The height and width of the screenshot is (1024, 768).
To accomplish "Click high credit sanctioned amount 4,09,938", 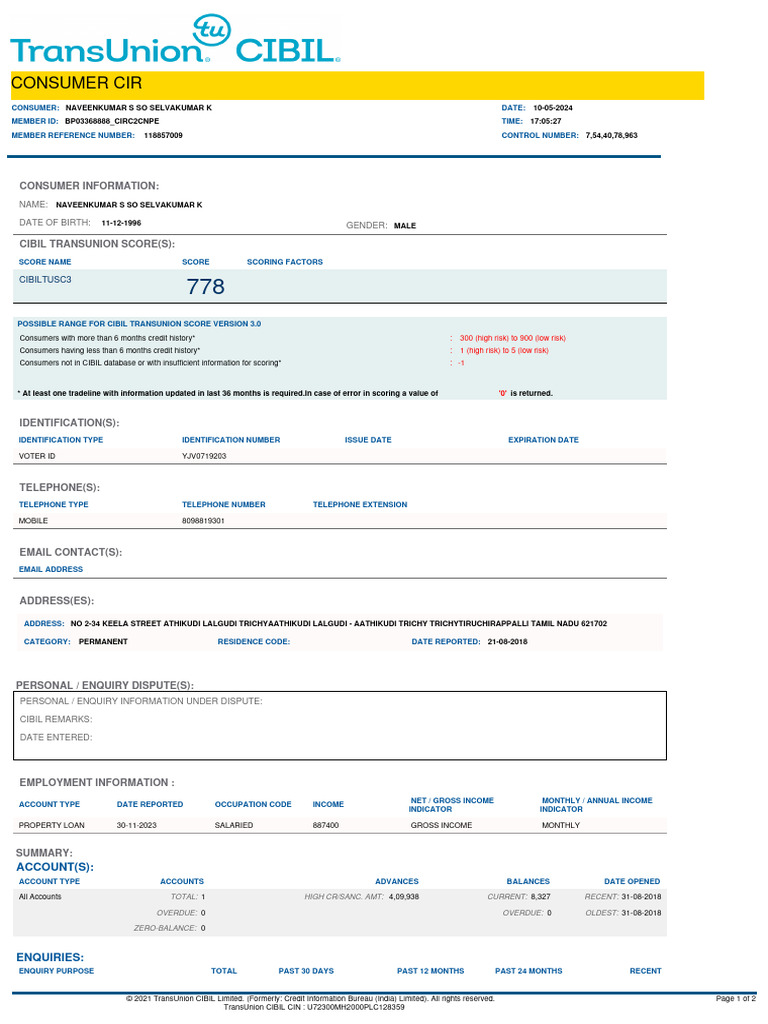I will point(404,897).
